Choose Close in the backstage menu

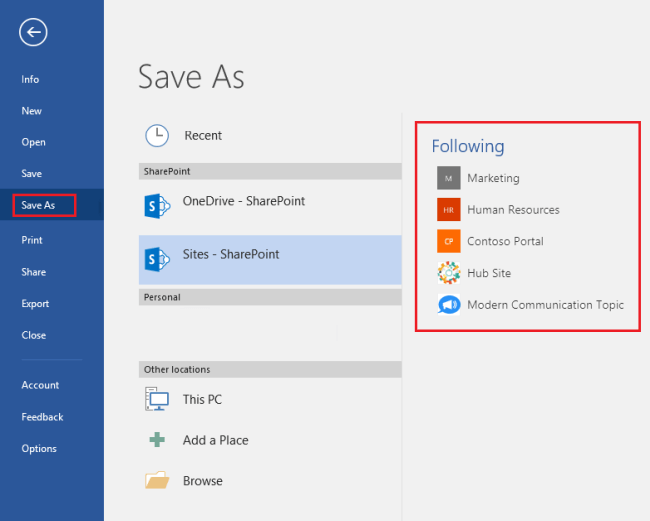click(x=34, y=335)
